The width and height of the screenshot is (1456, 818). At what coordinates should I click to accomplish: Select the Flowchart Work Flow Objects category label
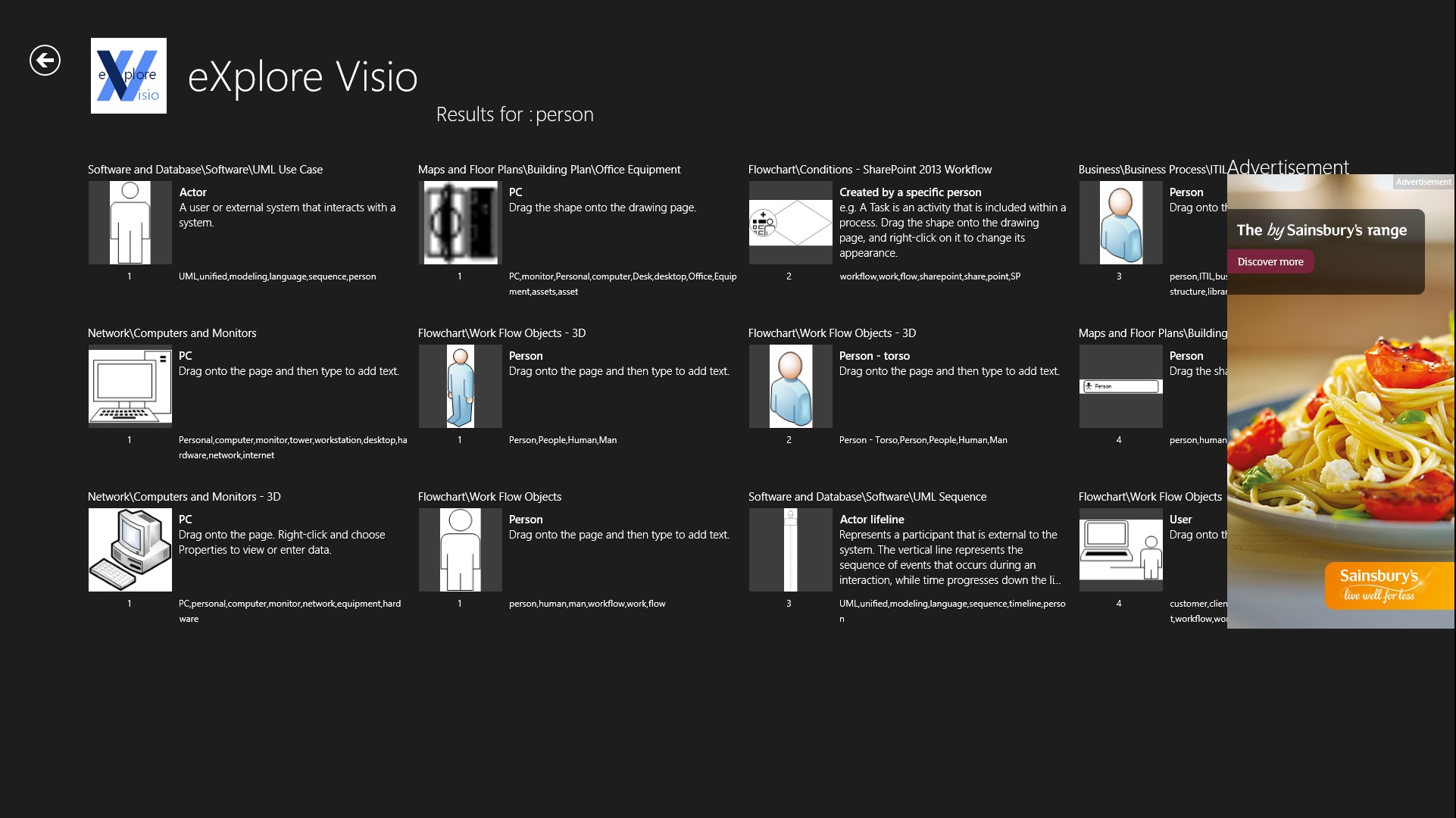point(489,495)
